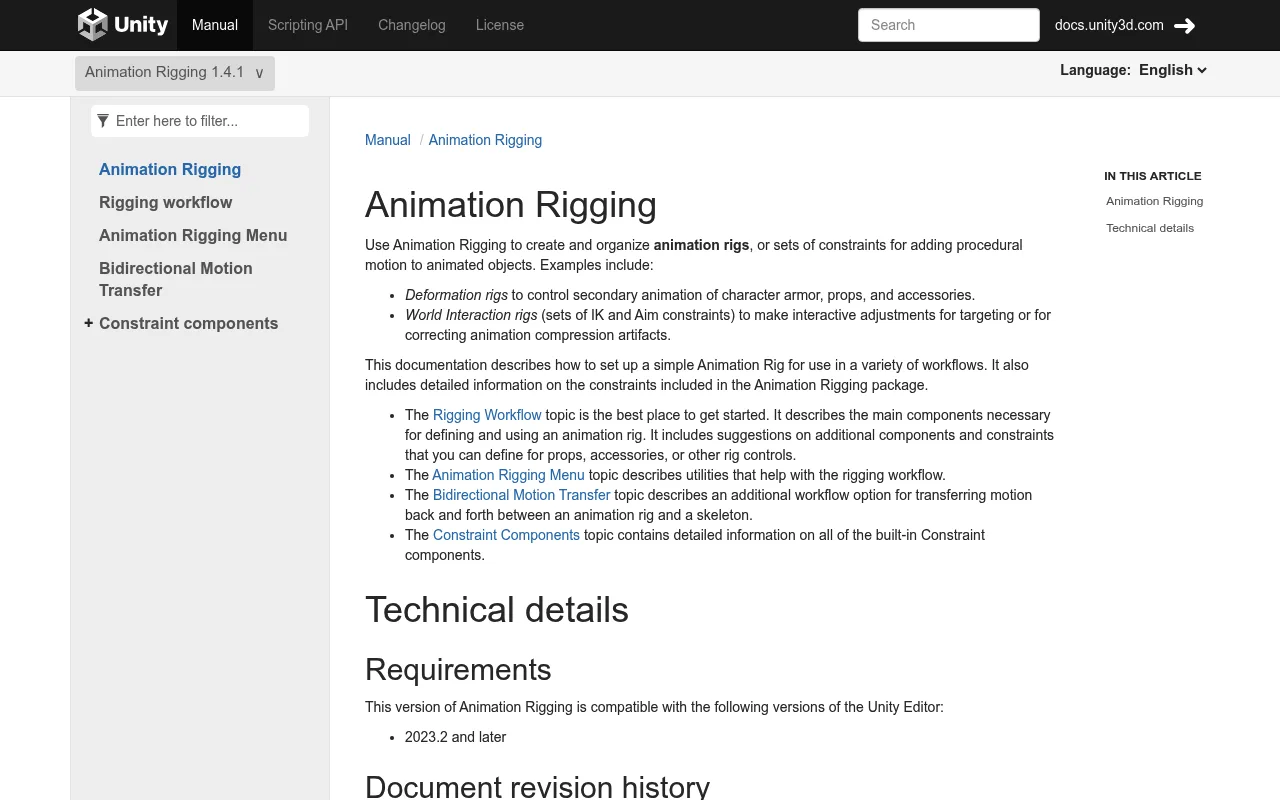The width and height of the screenshot is (1280, 800).
Task: Click the Animation Rigging breadcrumb link
Action: coord(485,140)
